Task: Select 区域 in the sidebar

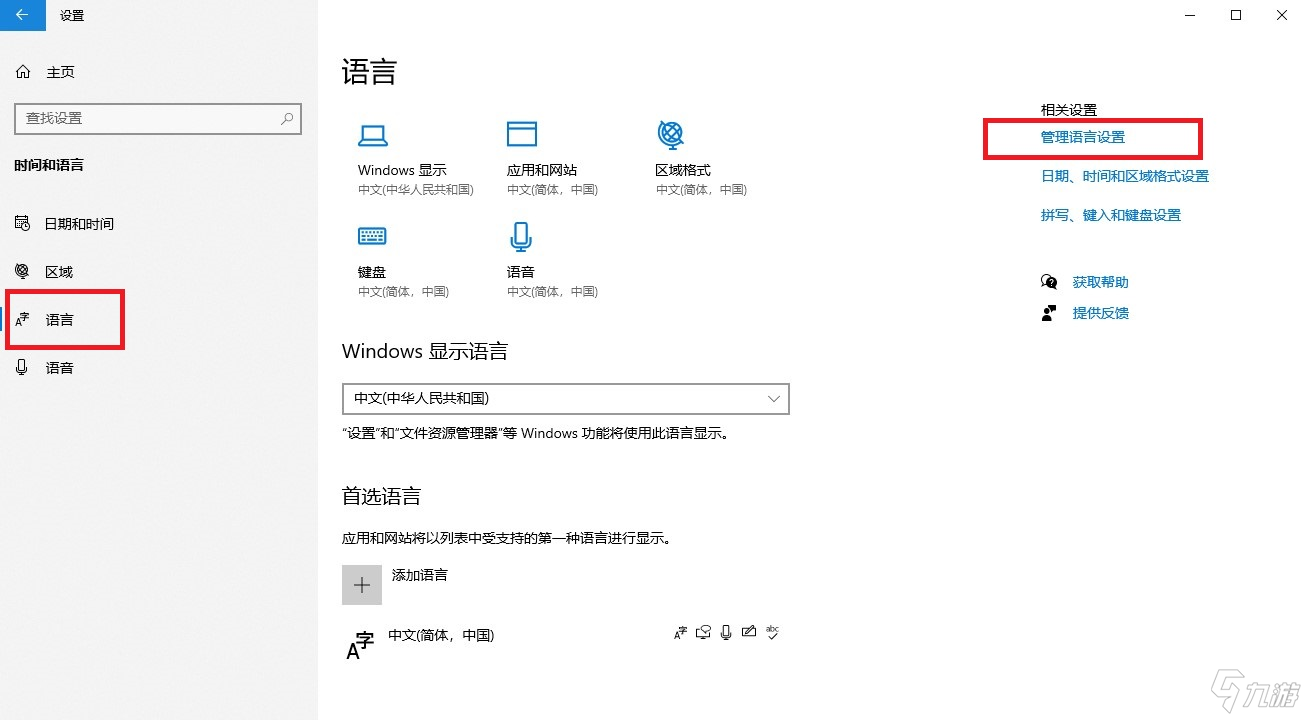Action: 59,272
